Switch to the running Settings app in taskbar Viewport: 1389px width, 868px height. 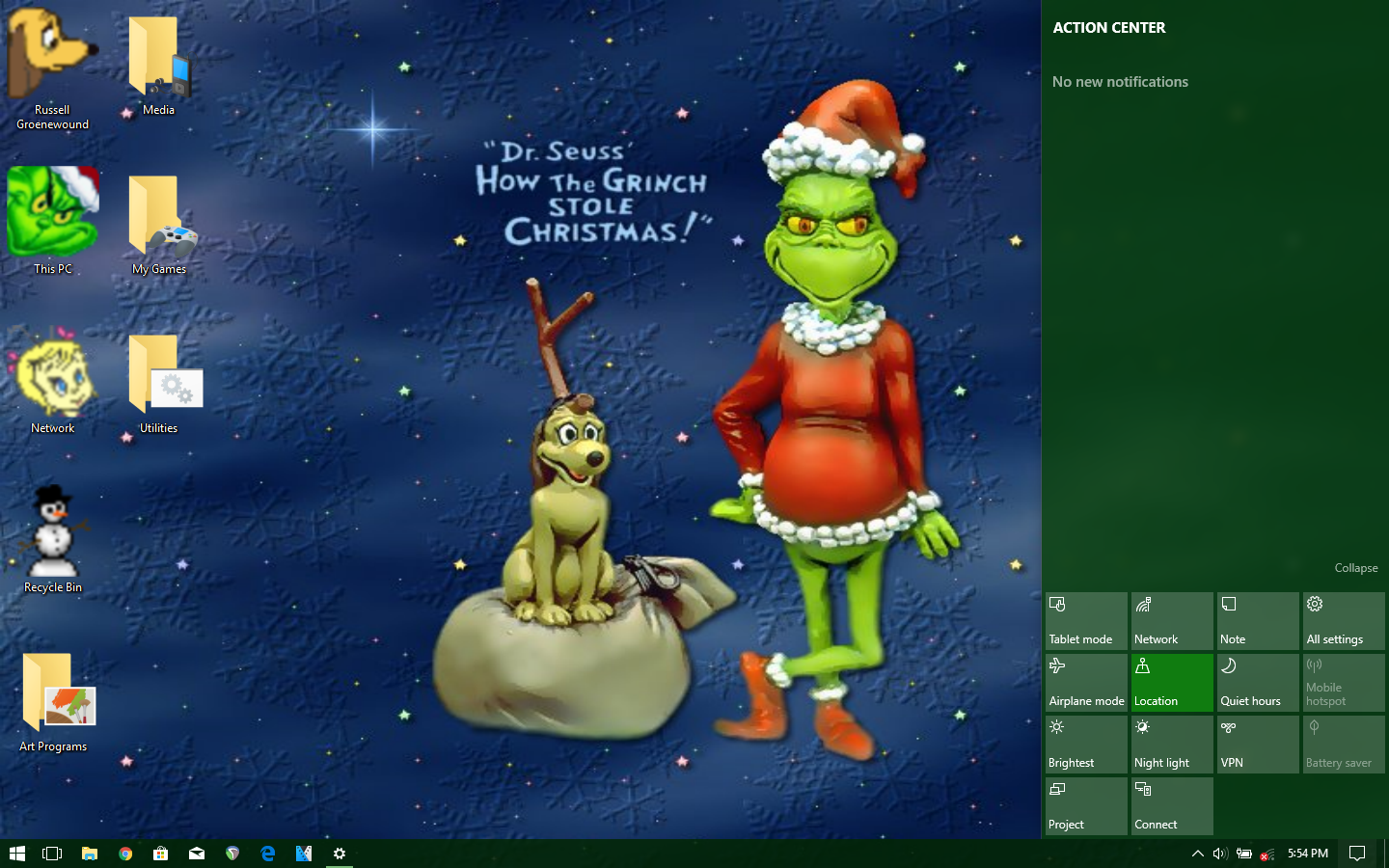click(x=340, y=854)
